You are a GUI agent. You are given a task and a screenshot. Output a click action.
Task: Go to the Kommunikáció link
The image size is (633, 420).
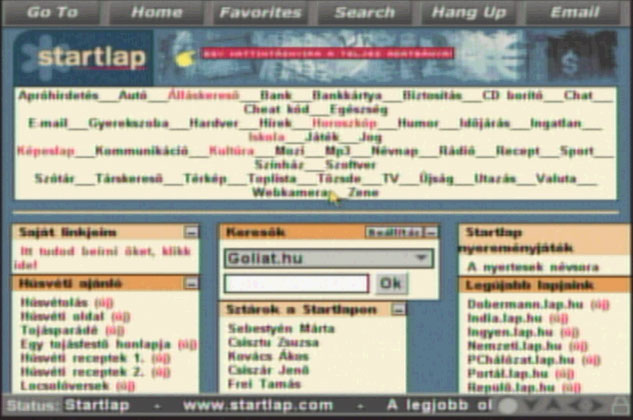142,151
